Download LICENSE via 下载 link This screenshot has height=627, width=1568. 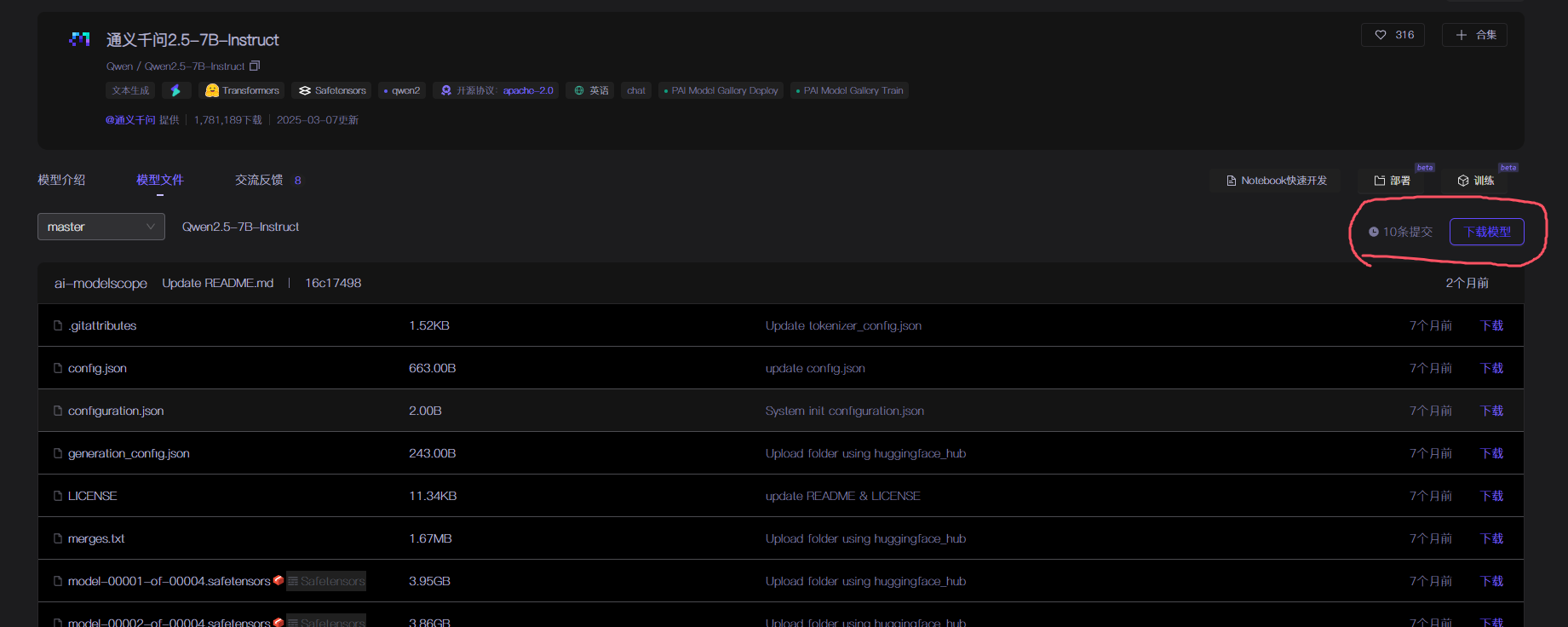click(x=1491, y=496)
